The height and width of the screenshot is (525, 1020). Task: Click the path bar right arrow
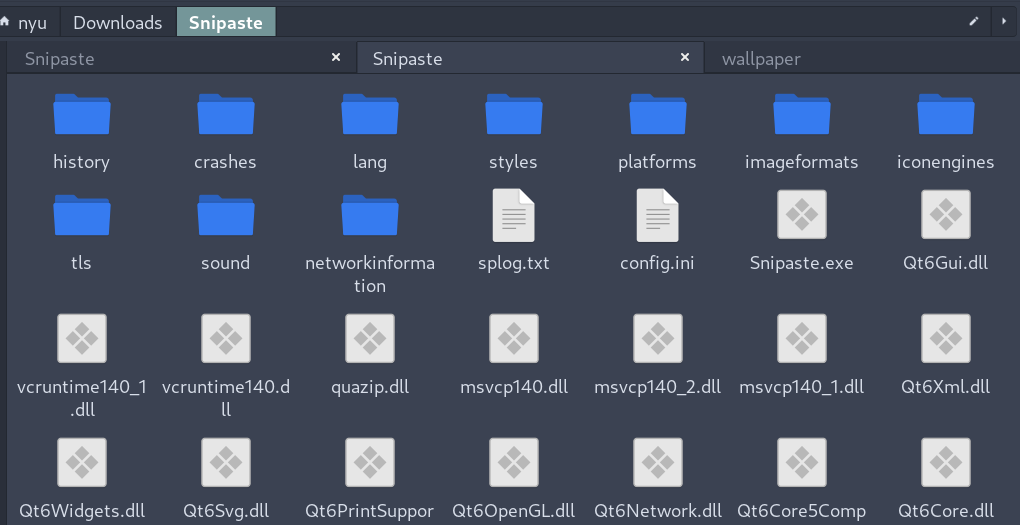point(1004,21)
